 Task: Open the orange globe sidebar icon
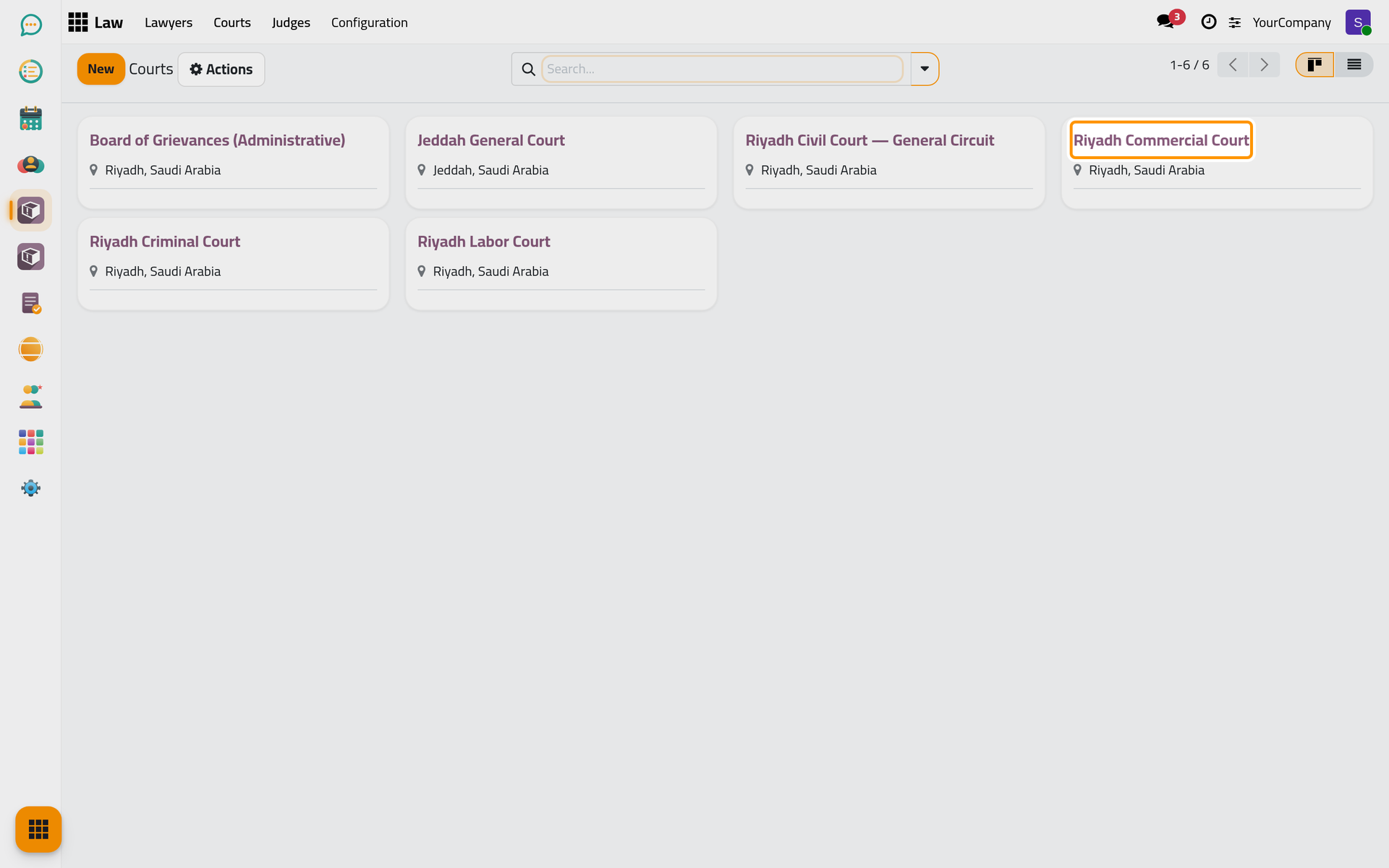(30, 349)
